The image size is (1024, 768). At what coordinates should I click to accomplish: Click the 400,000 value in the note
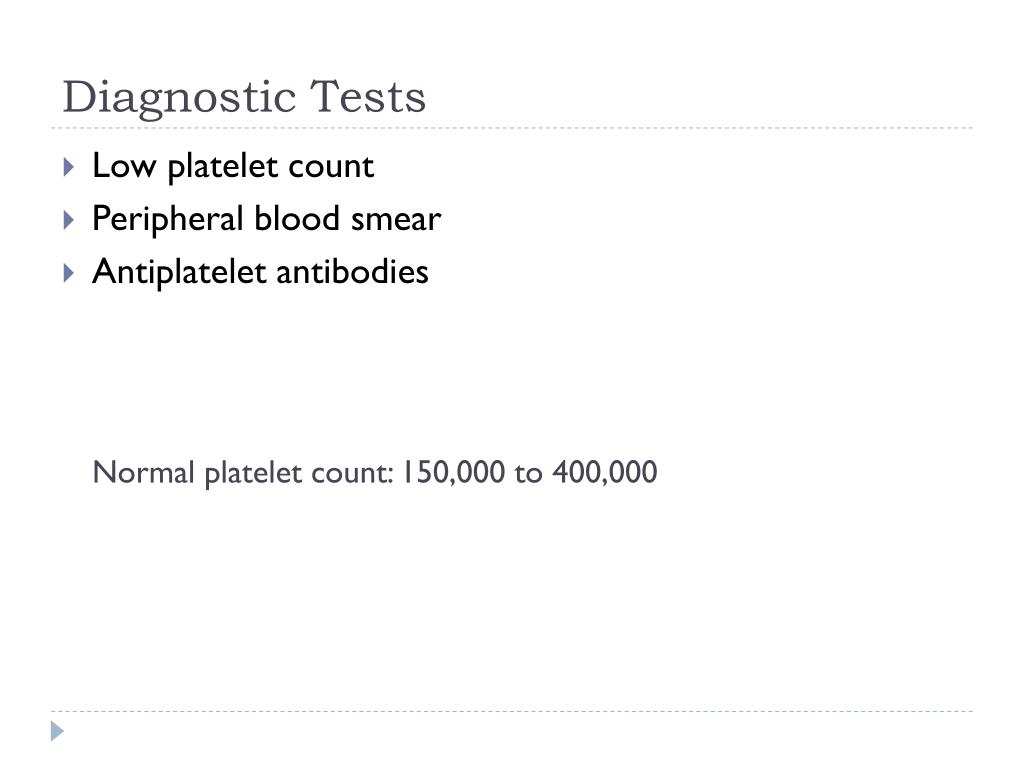[x=605, y=472]
